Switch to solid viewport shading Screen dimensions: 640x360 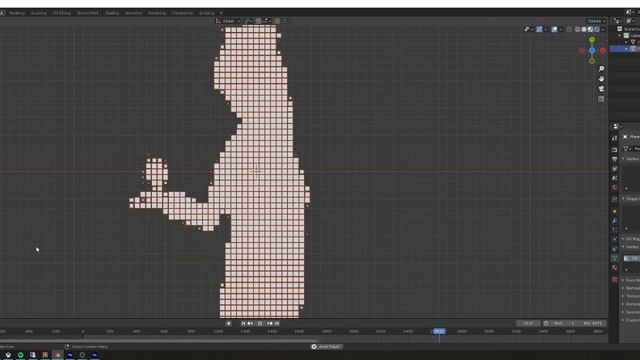pyautogui.click(x=584, y=29)
